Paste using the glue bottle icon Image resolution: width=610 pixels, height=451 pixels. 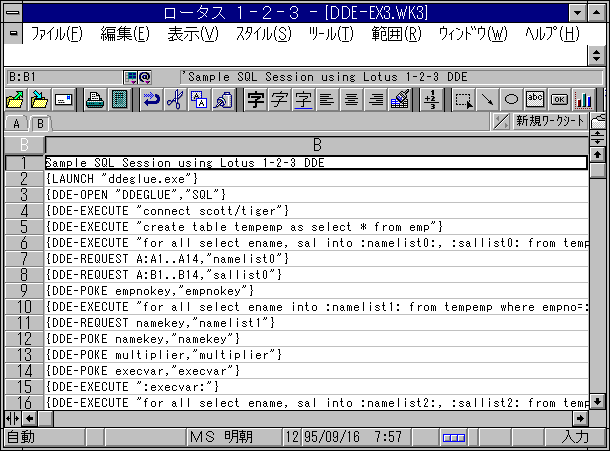pos(223,100)
